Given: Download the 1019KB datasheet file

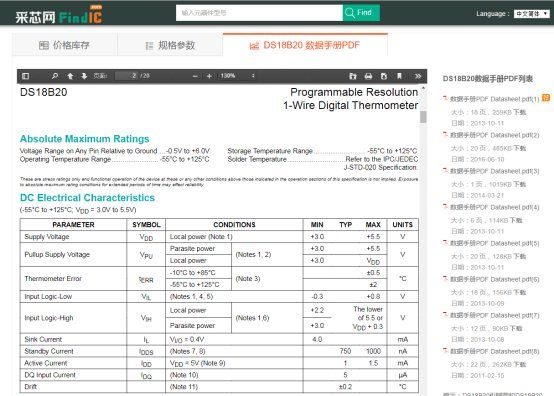Looking at the screenshot, I should [519, 184].
